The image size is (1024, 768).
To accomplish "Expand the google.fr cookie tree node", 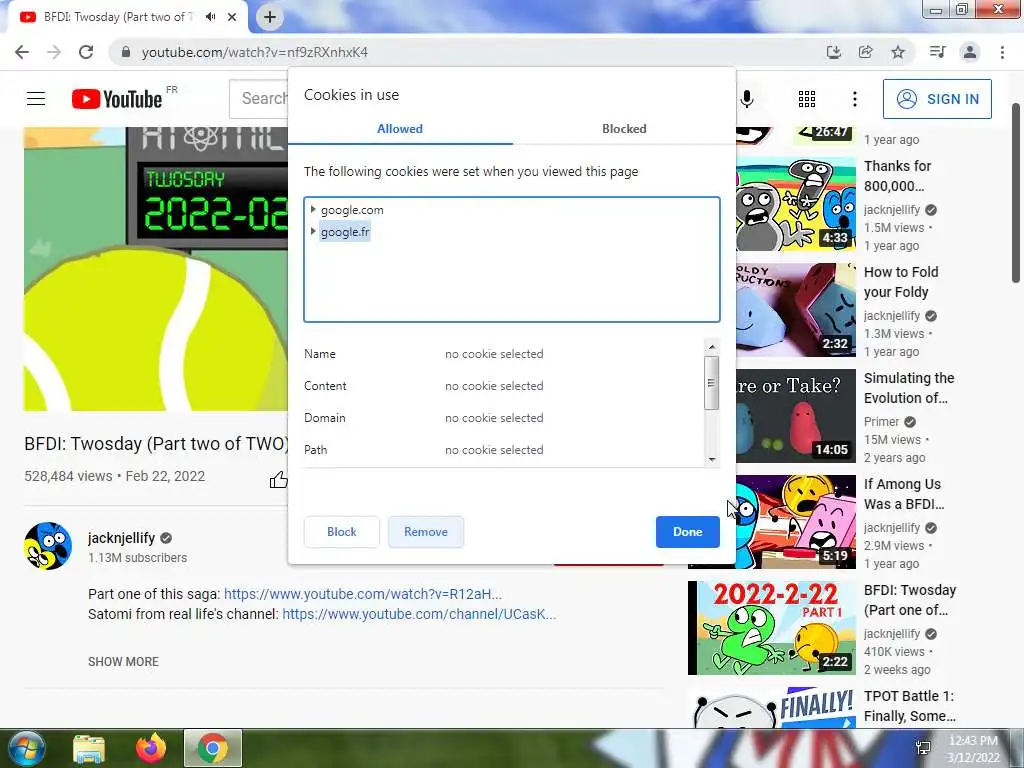I will tap(313, 231).
